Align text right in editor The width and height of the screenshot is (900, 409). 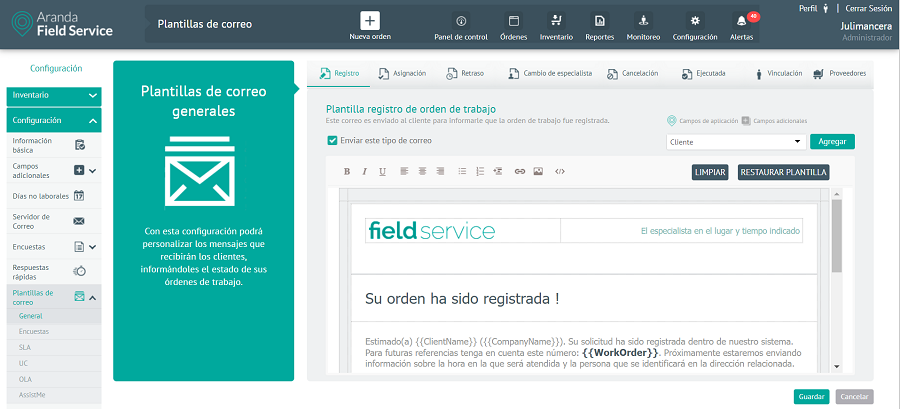pyautogui.click(x=440, y=171)
